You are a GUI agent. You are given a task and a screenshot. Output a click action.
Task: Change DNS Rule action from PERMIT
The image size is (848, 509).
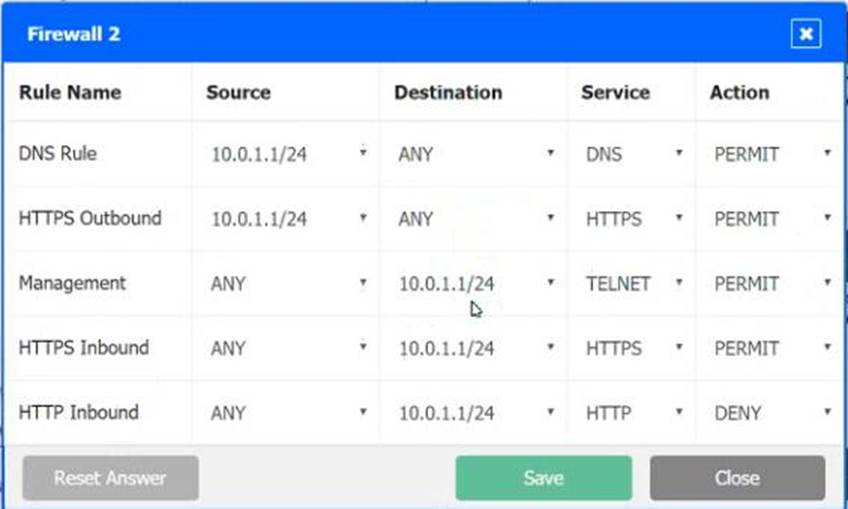pos(772,154)
